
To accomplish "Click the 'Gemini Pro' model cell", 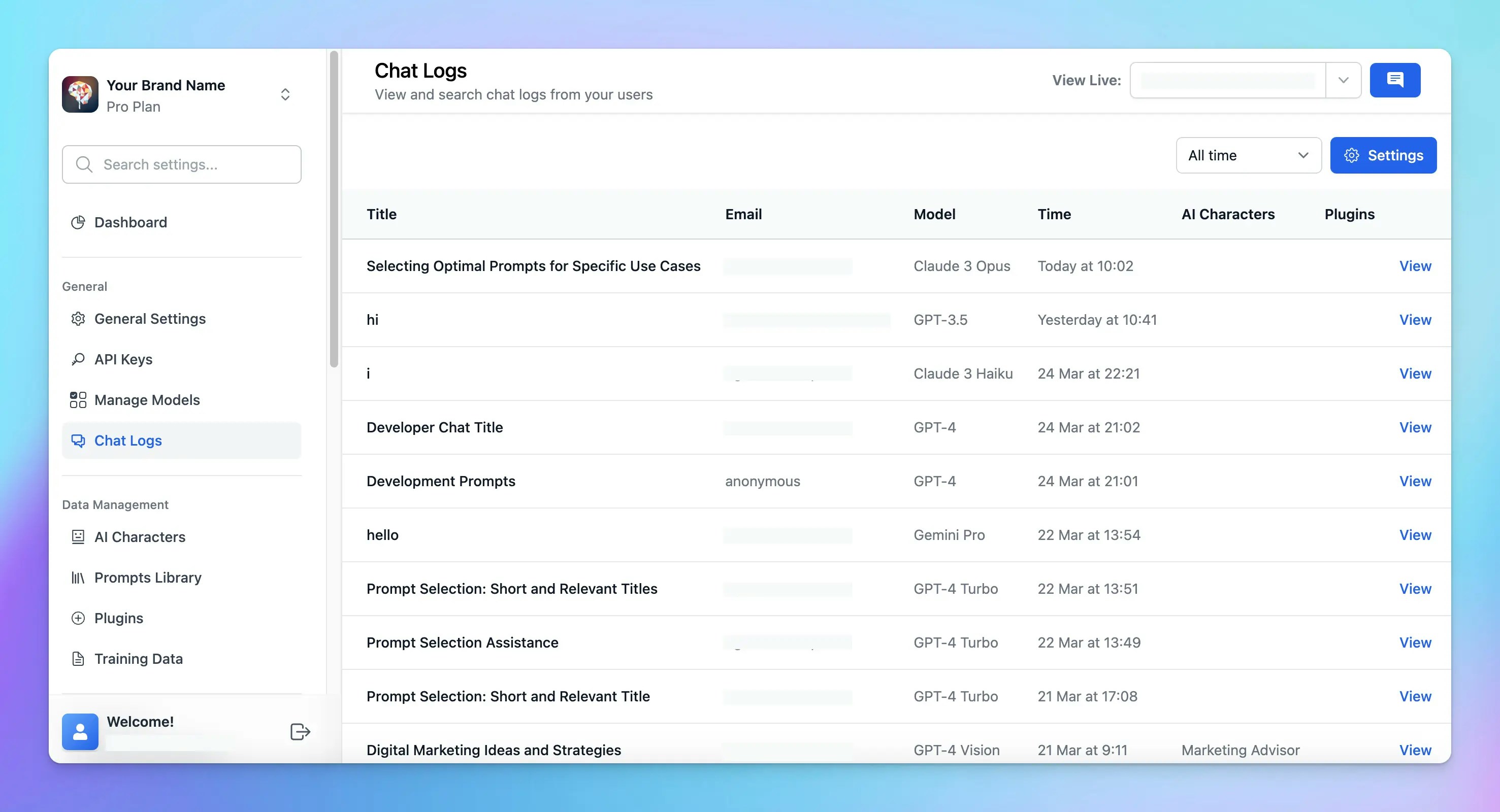I will (x=949, y=535).
